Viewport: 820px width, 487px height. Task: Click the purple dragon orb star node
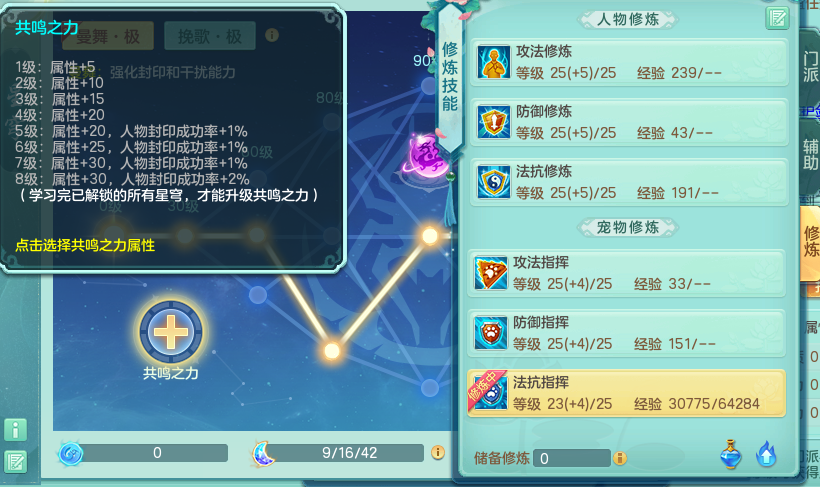click(x=426, y=156)
